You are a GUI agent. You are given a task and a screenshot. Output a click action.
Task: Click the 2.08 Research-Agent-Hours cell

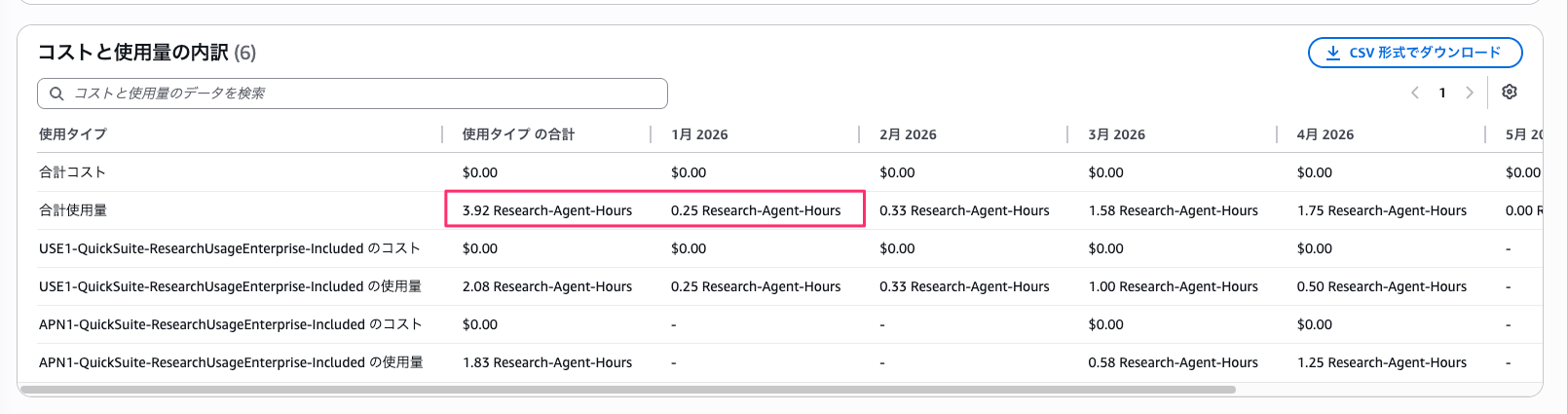[x=547, y=286]
